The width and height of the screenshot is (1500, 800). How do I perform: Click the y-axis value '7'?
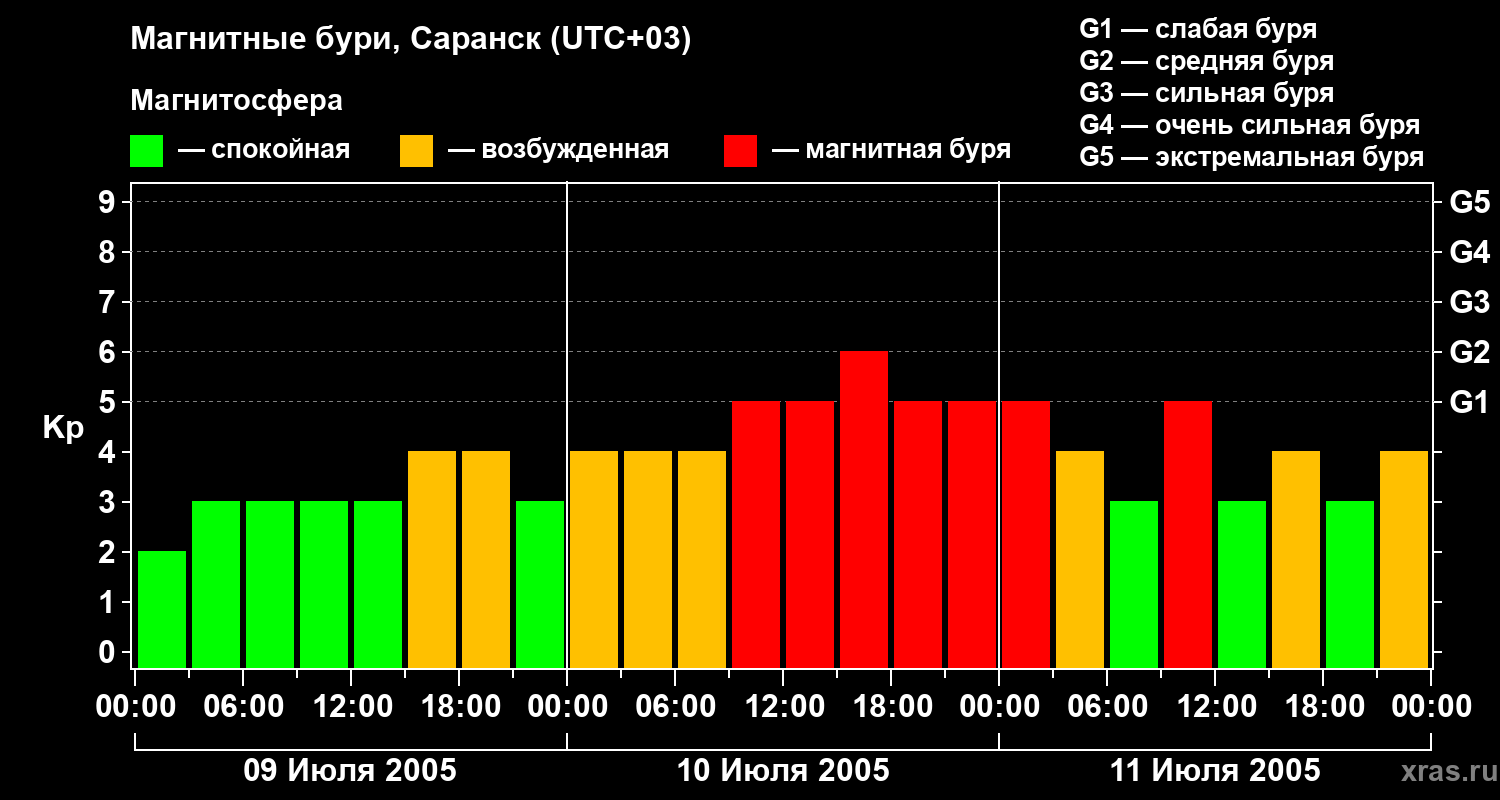(109, 302)
